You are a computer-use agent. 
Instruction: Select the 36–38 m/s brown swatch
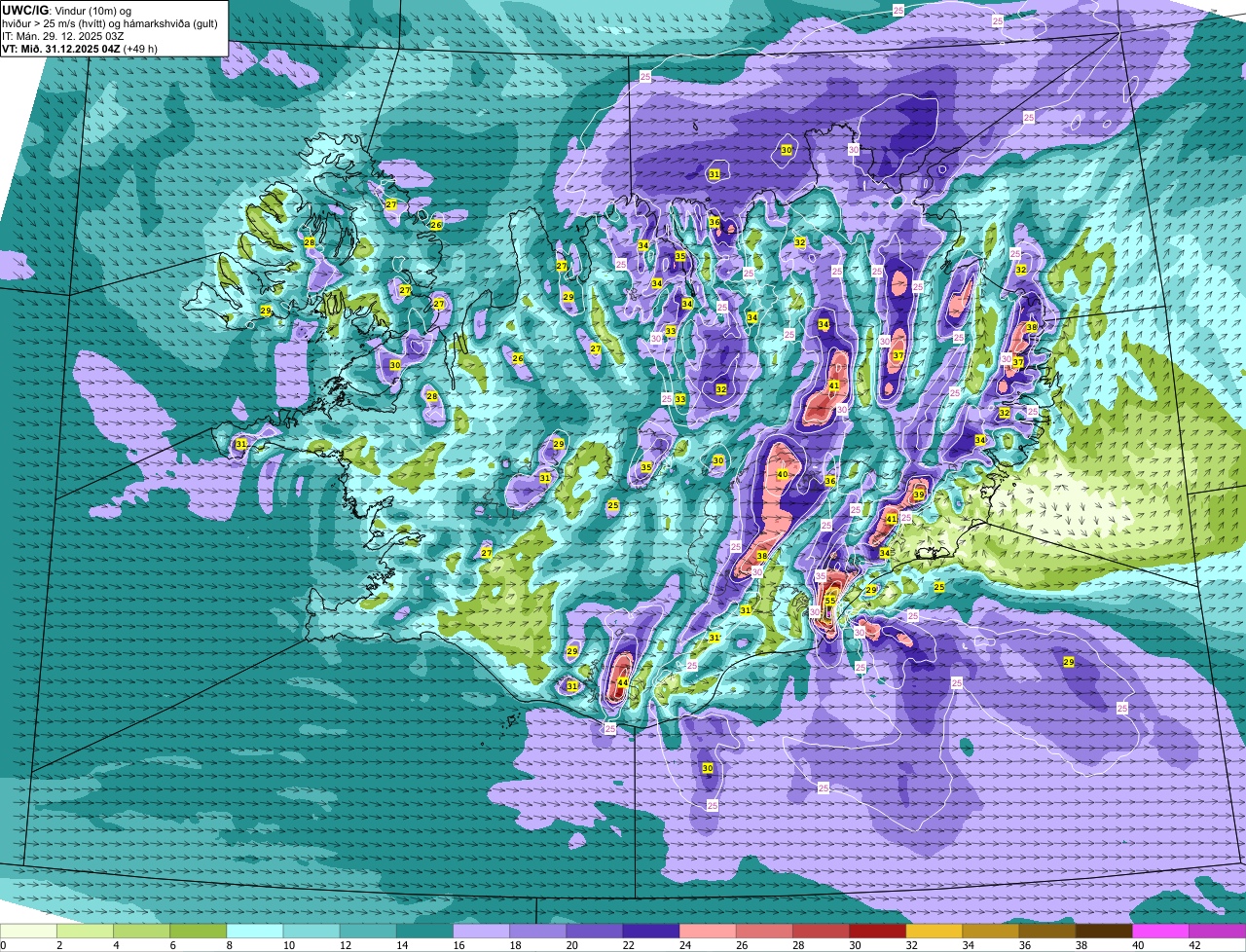pos(1047,932)
